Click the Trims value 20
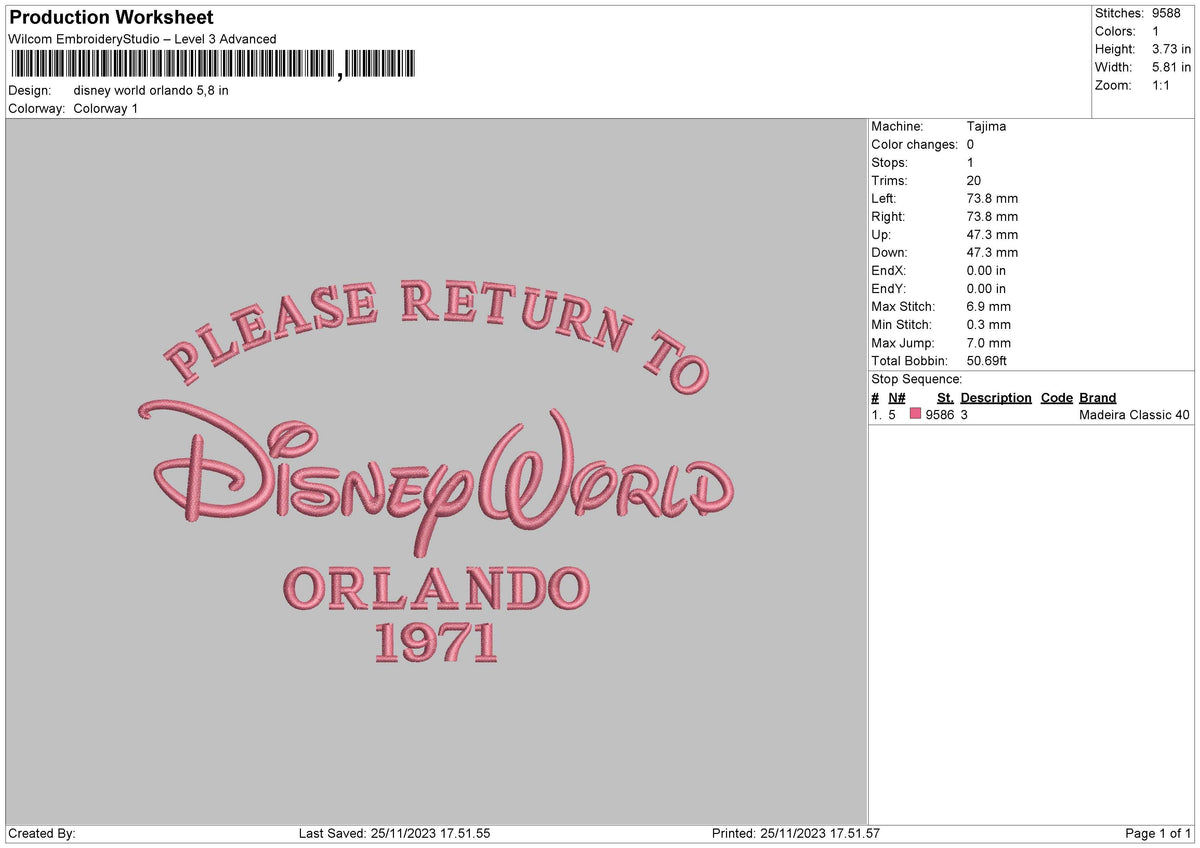Image resolution: width=1200 pixels, height=848 pixels. point(974,180)
